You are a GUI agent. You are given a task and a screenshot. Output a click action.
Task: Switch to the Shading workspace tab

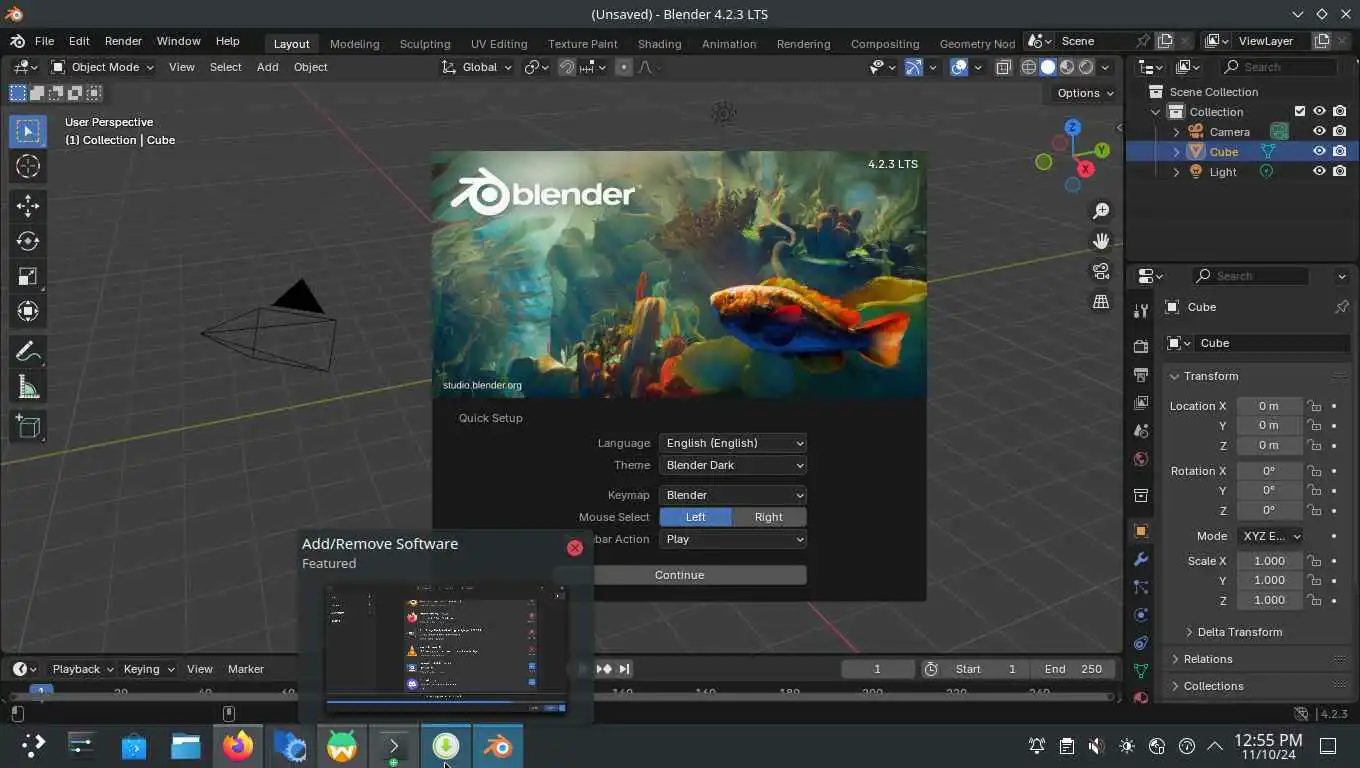tap(659, 43)
